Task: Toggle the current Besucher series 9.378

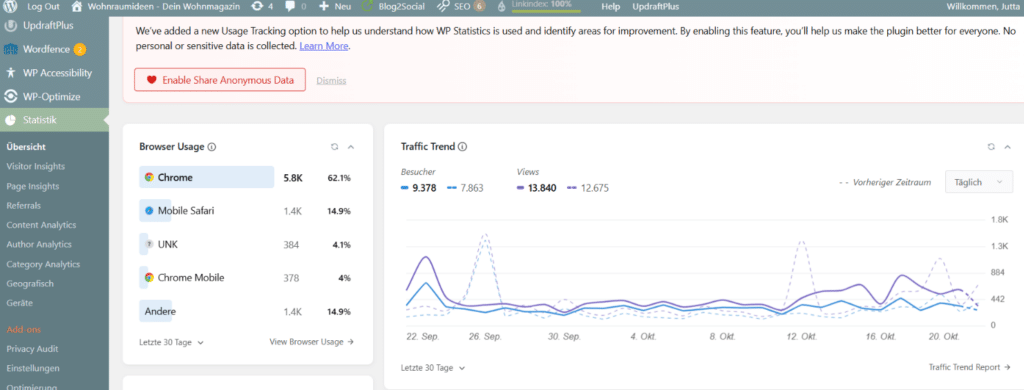Action: [420, 188]
